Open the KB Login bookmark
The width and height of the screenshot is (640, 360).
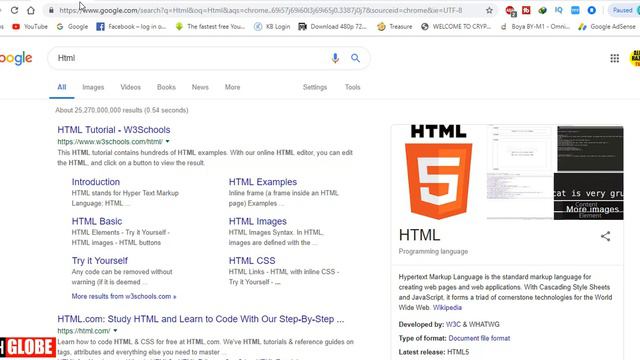[x=272, y=27]
